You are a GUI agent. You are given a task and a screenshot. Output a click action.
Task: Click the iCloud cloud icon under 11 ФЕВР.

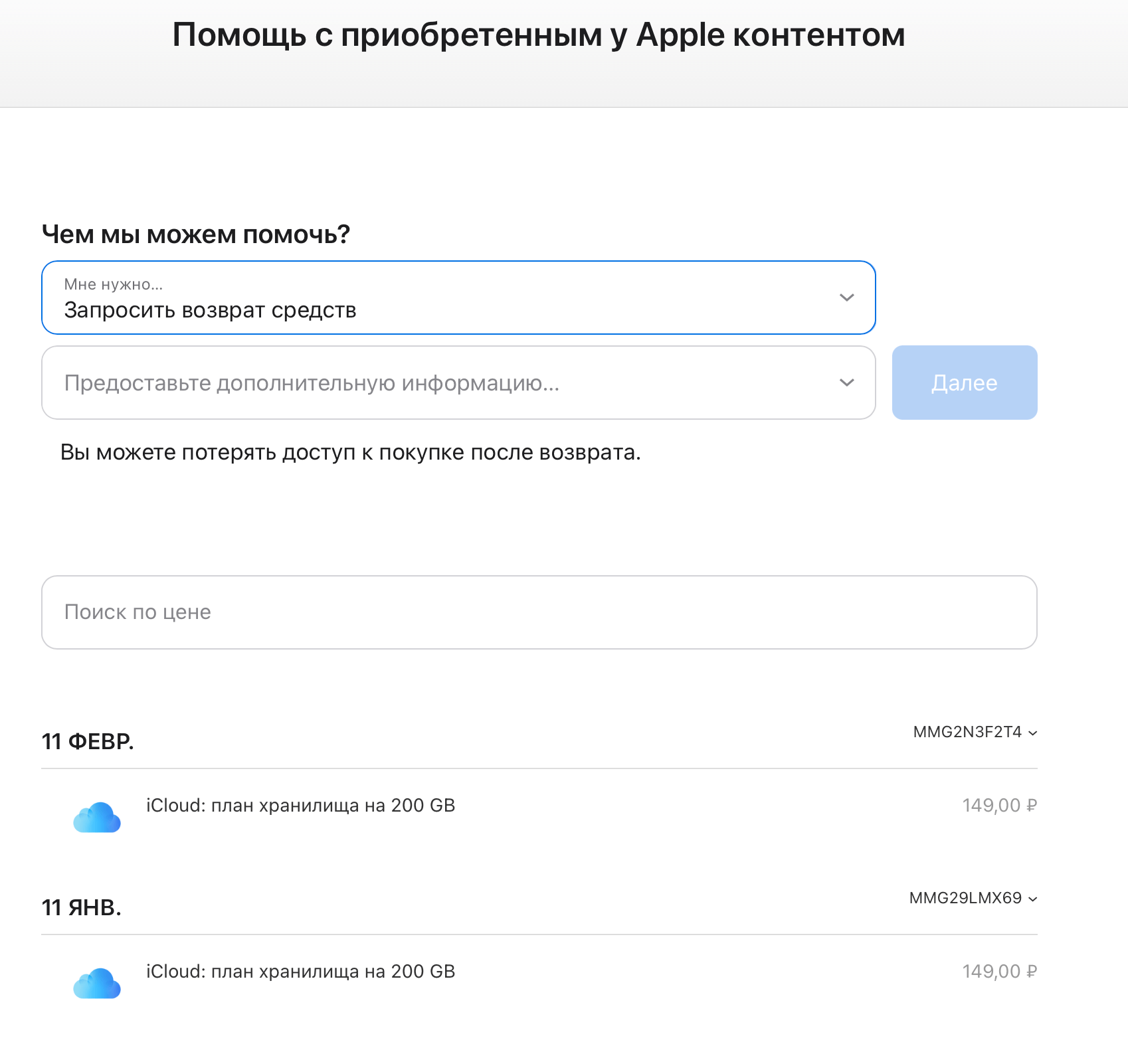point(97,817)
